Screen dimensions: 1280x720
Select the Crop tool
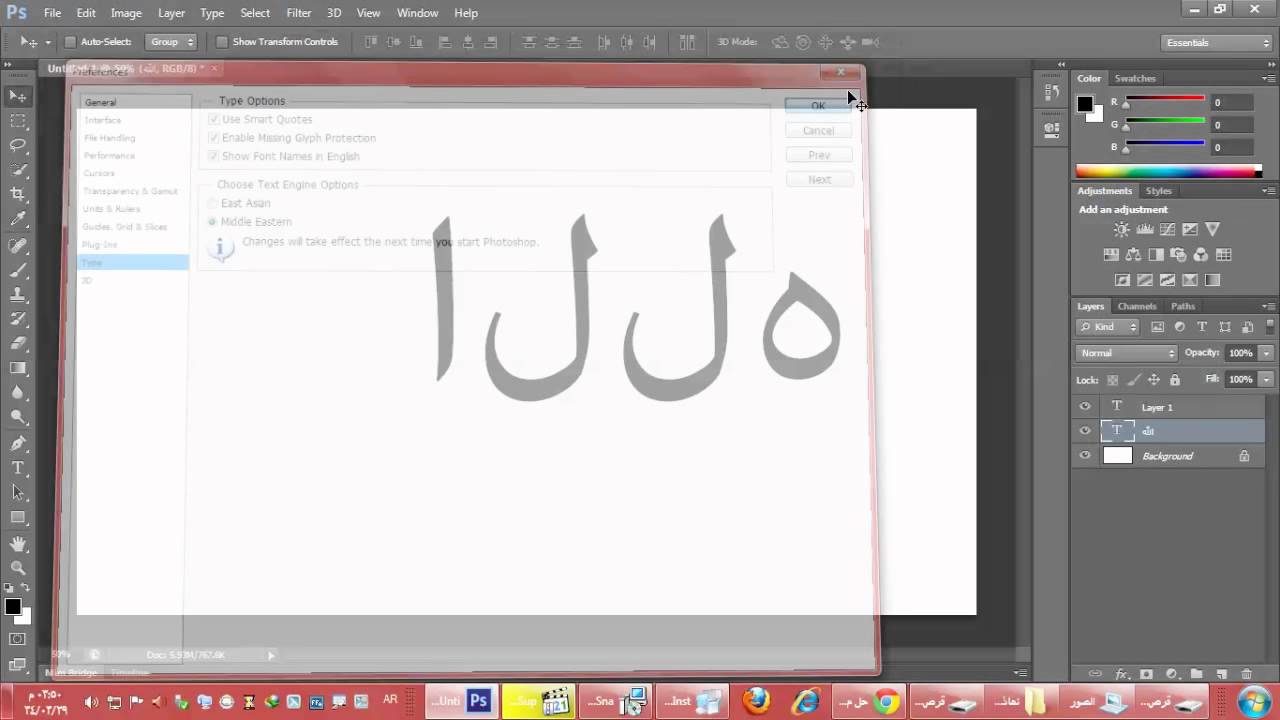18,195
